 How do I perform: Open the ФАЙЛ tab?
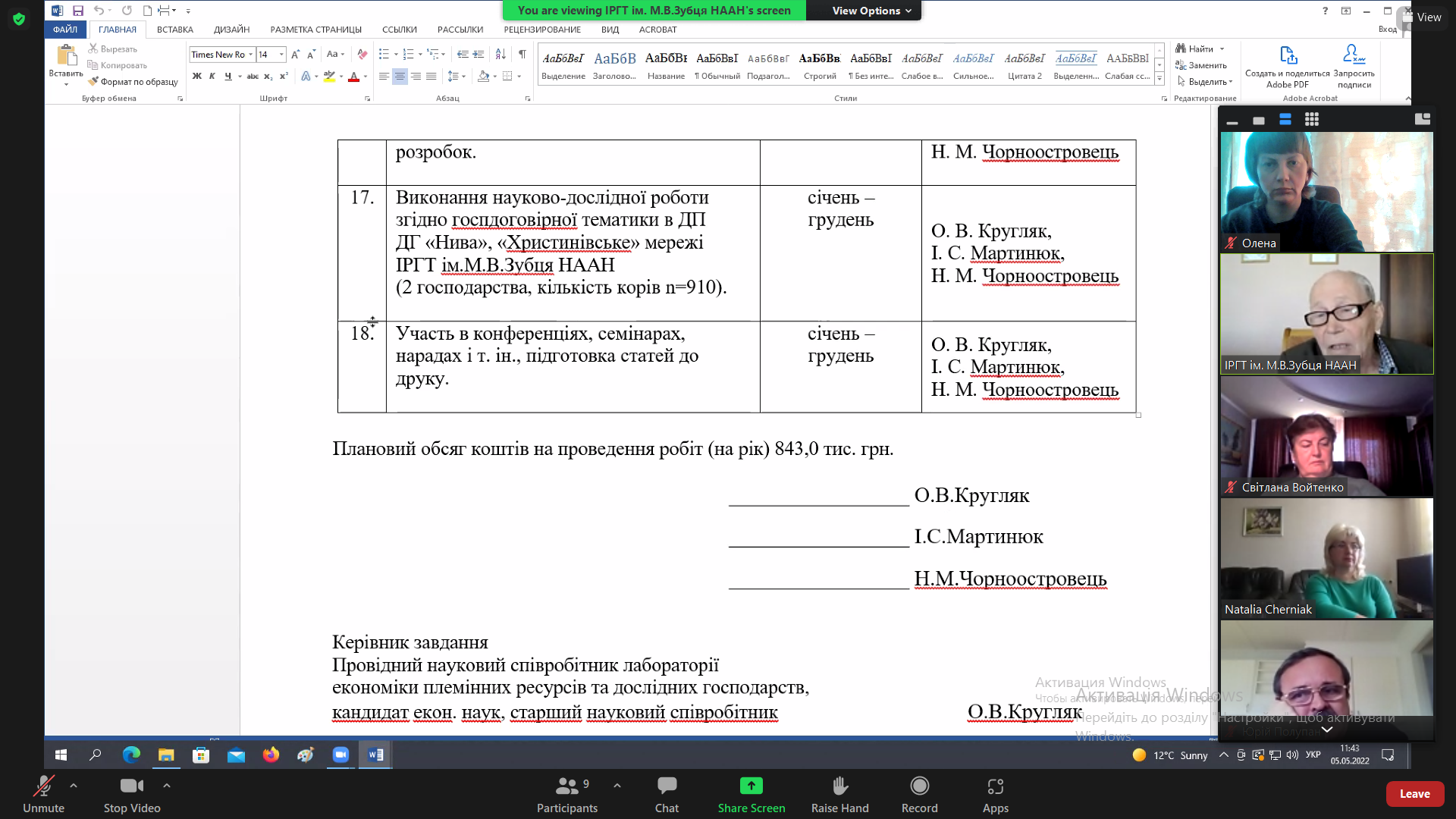coord(65,30)
